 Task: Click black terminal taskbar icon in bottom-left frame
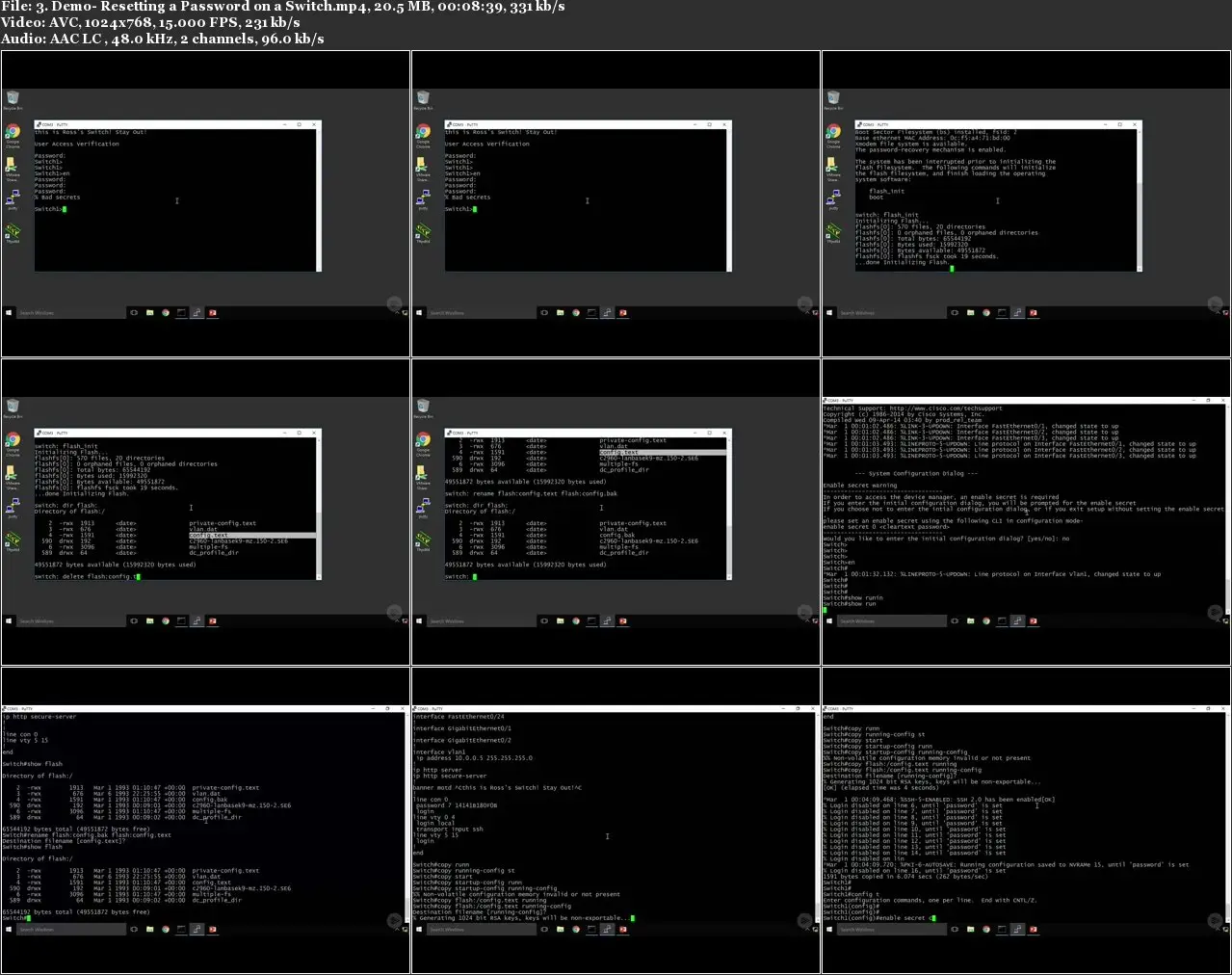click(181, 929)
